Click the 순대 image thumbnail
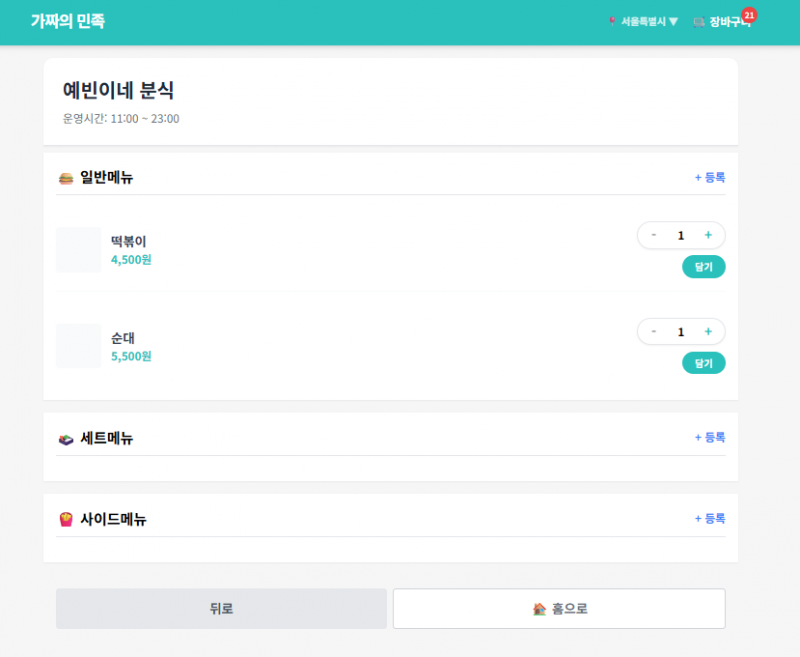The image size is (800, 657). click(79, 346)
